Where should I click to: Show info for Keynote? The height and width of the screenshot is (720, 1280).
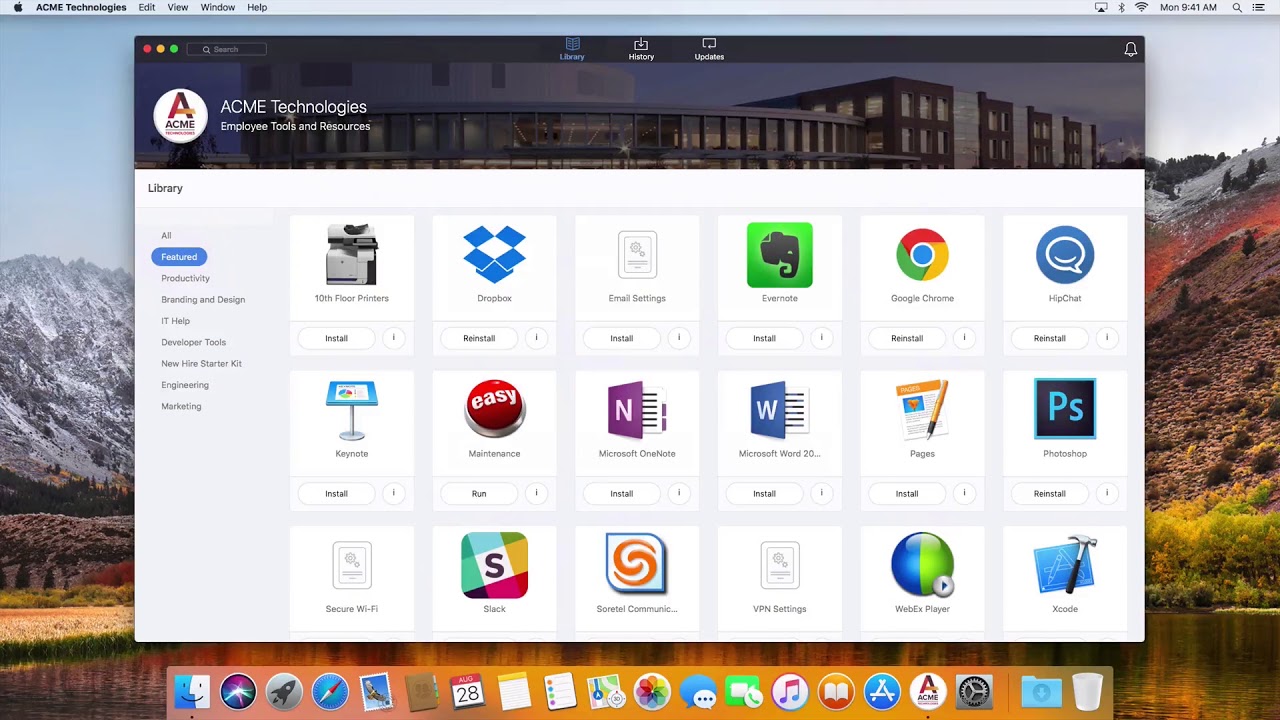(393, 493)
